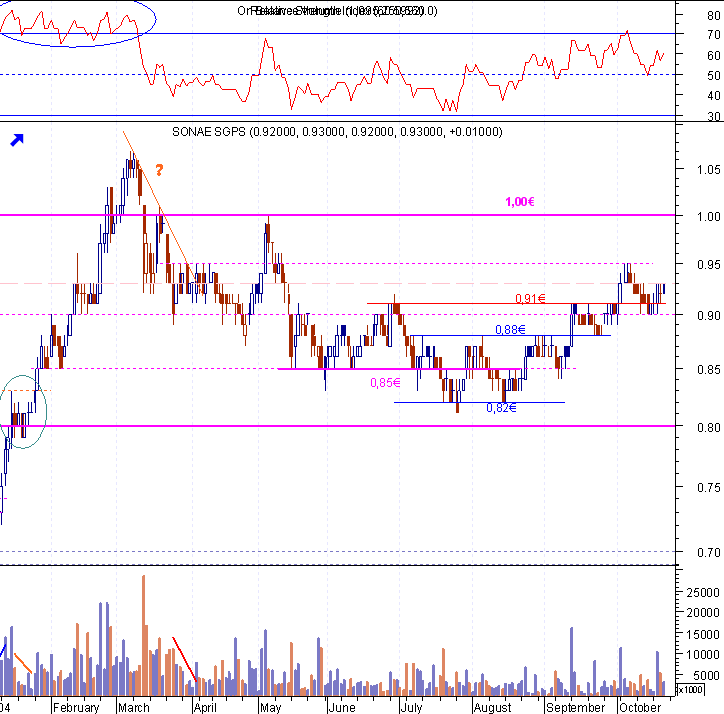
Task: Select the RSI axis value 50
Action: pyautogui.click(x=714, y=75)
